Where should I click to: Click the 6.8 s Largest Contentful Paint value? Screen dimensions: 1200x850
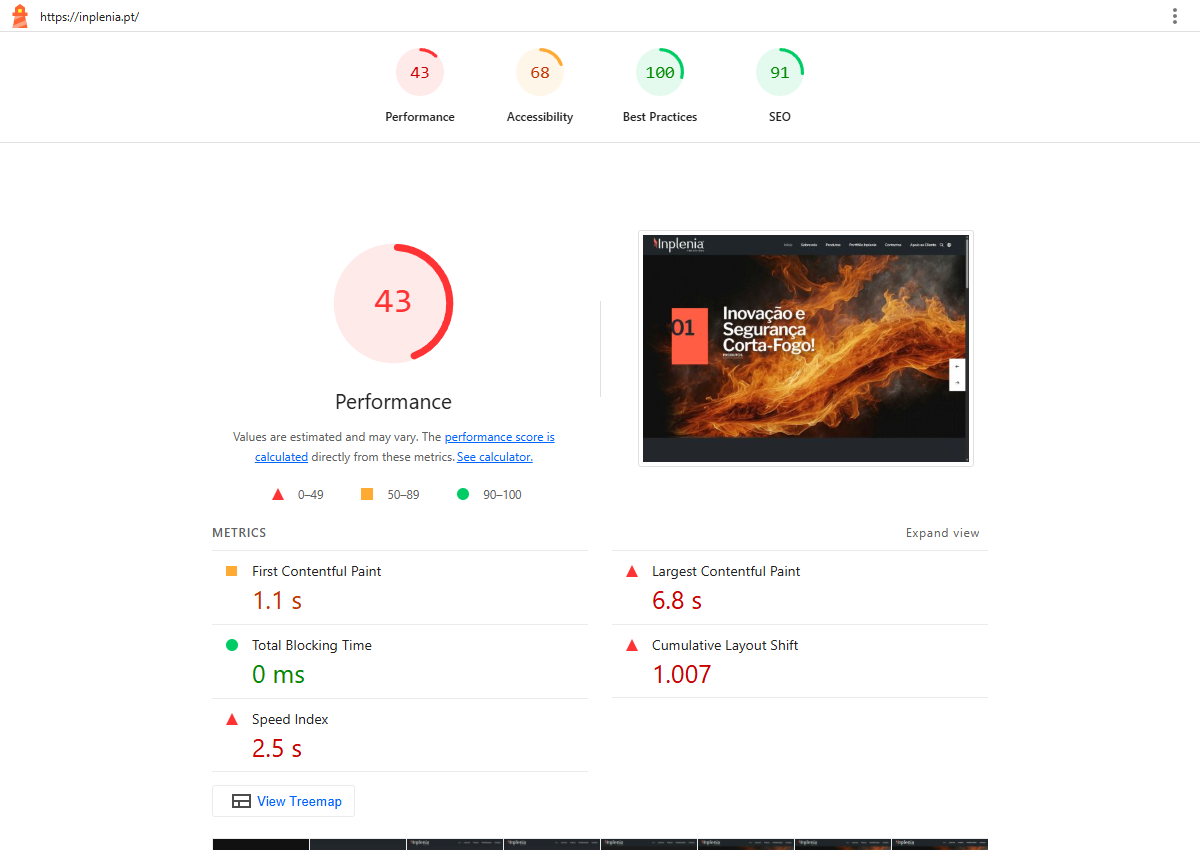click(x=677, y=601)
